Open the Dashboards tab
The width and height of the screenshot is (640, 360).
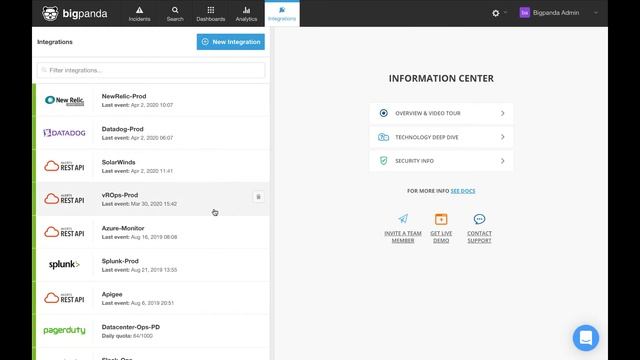[x=211, y=13]
